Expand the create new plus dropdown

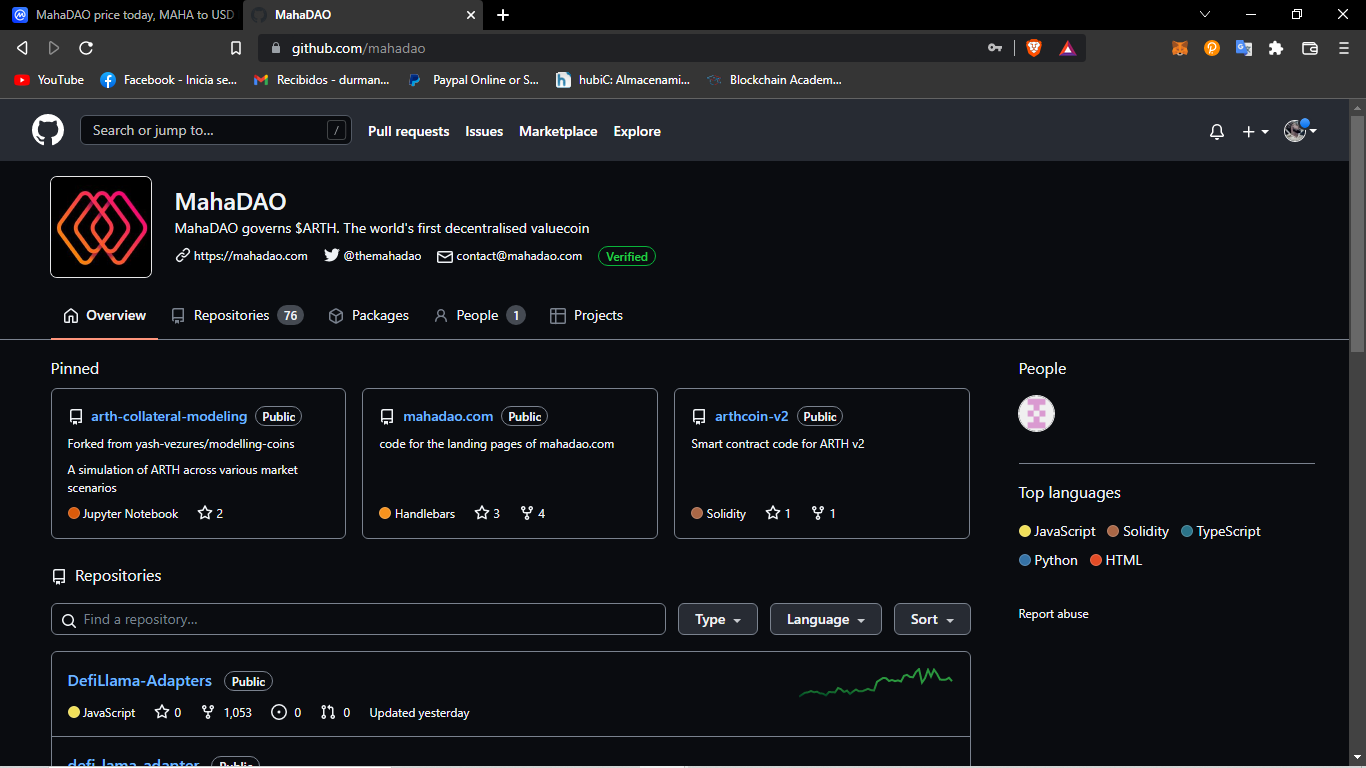click(1255, 132)
